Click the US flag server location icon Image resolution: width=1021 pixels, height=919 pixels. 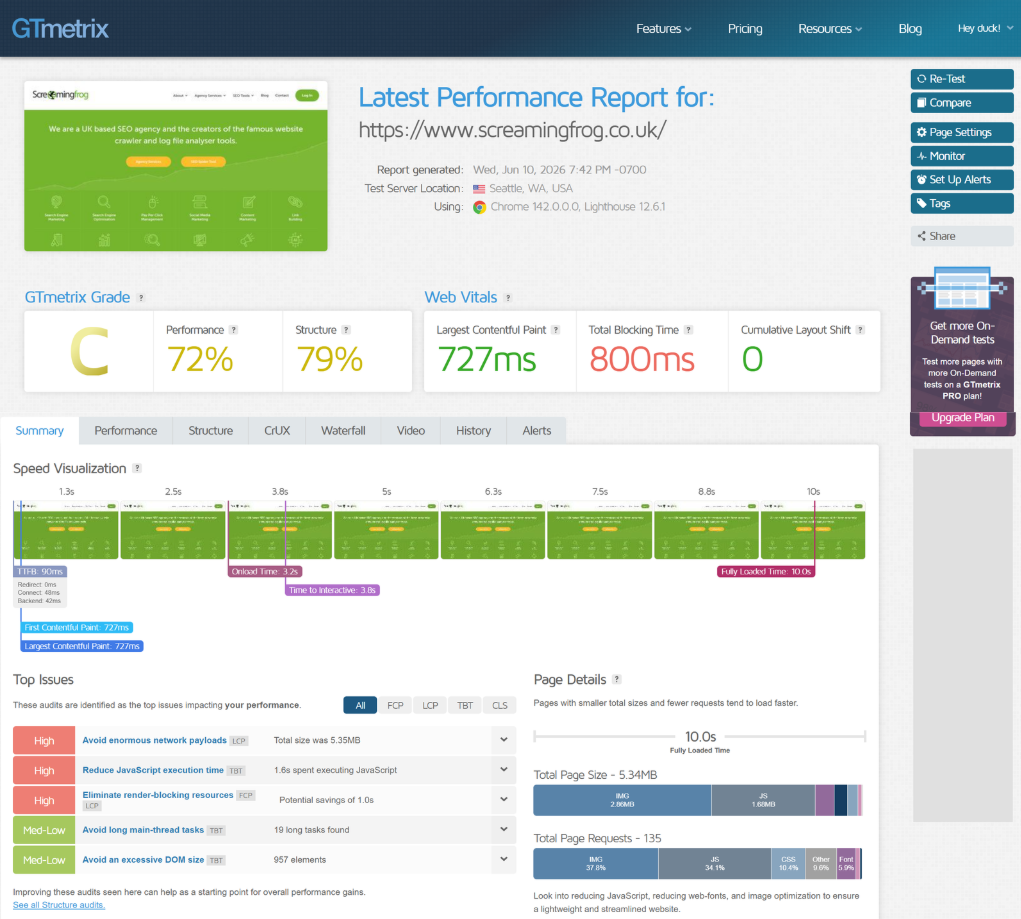[x=479, y=189]
